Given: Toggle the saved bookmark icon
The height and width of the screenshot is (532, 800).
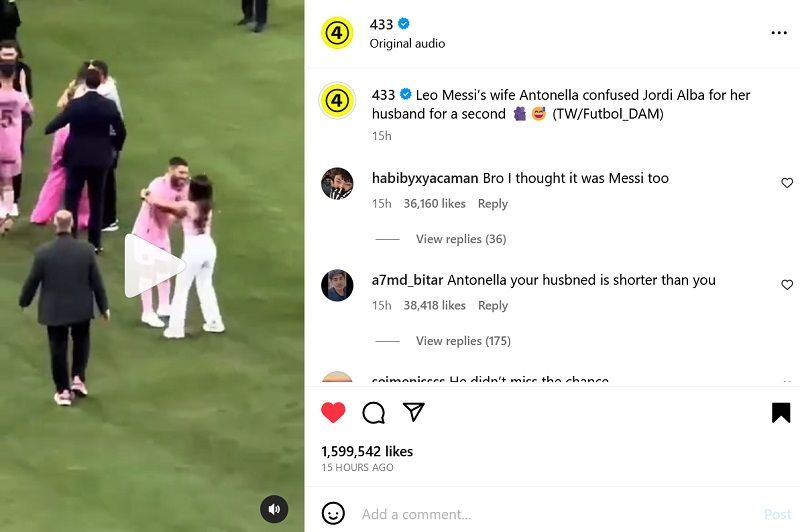Looking at the screenshot, I should (781, 413).
